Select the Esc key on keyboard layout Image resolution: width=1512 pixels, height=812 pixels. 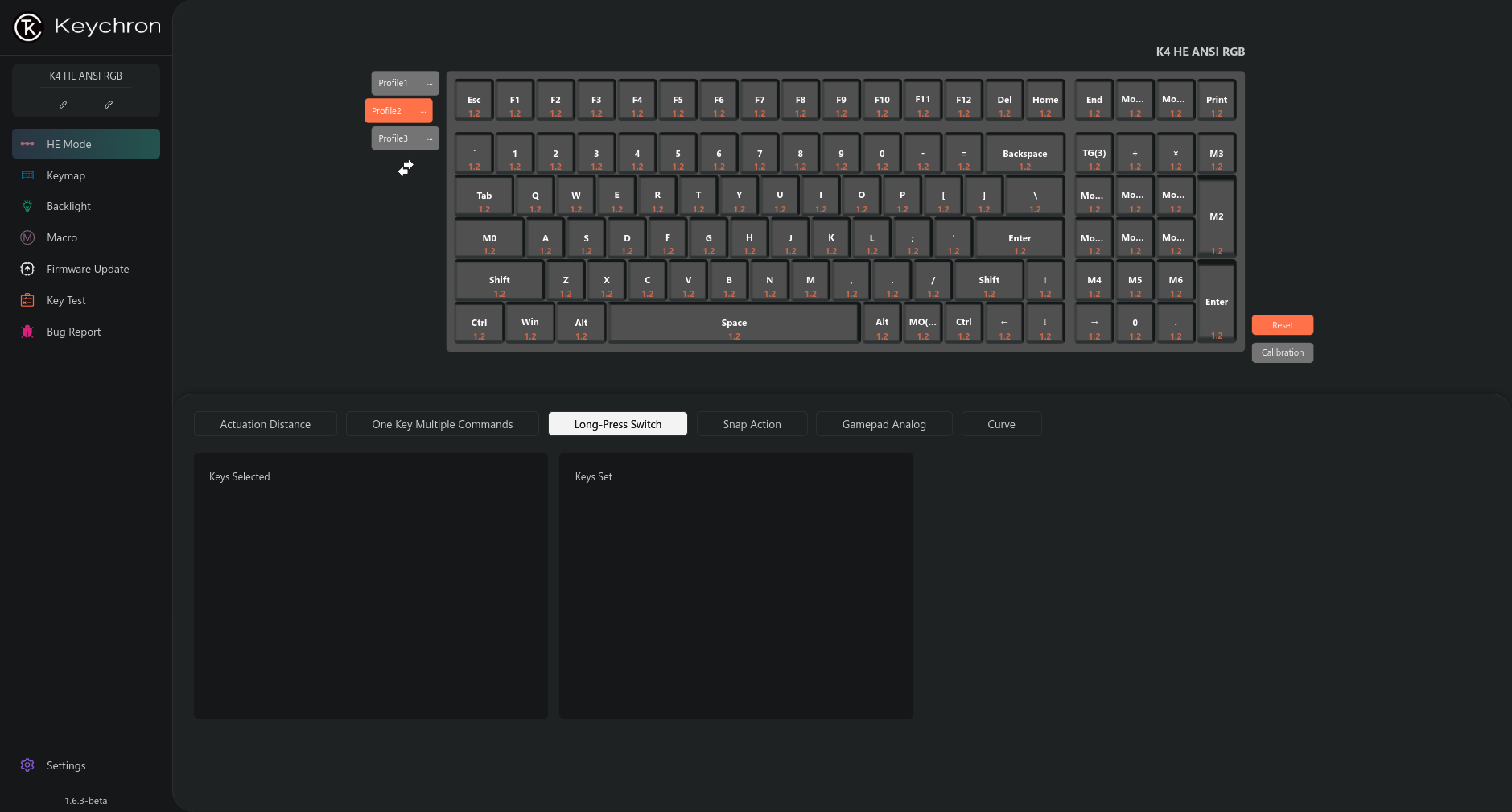474,101
